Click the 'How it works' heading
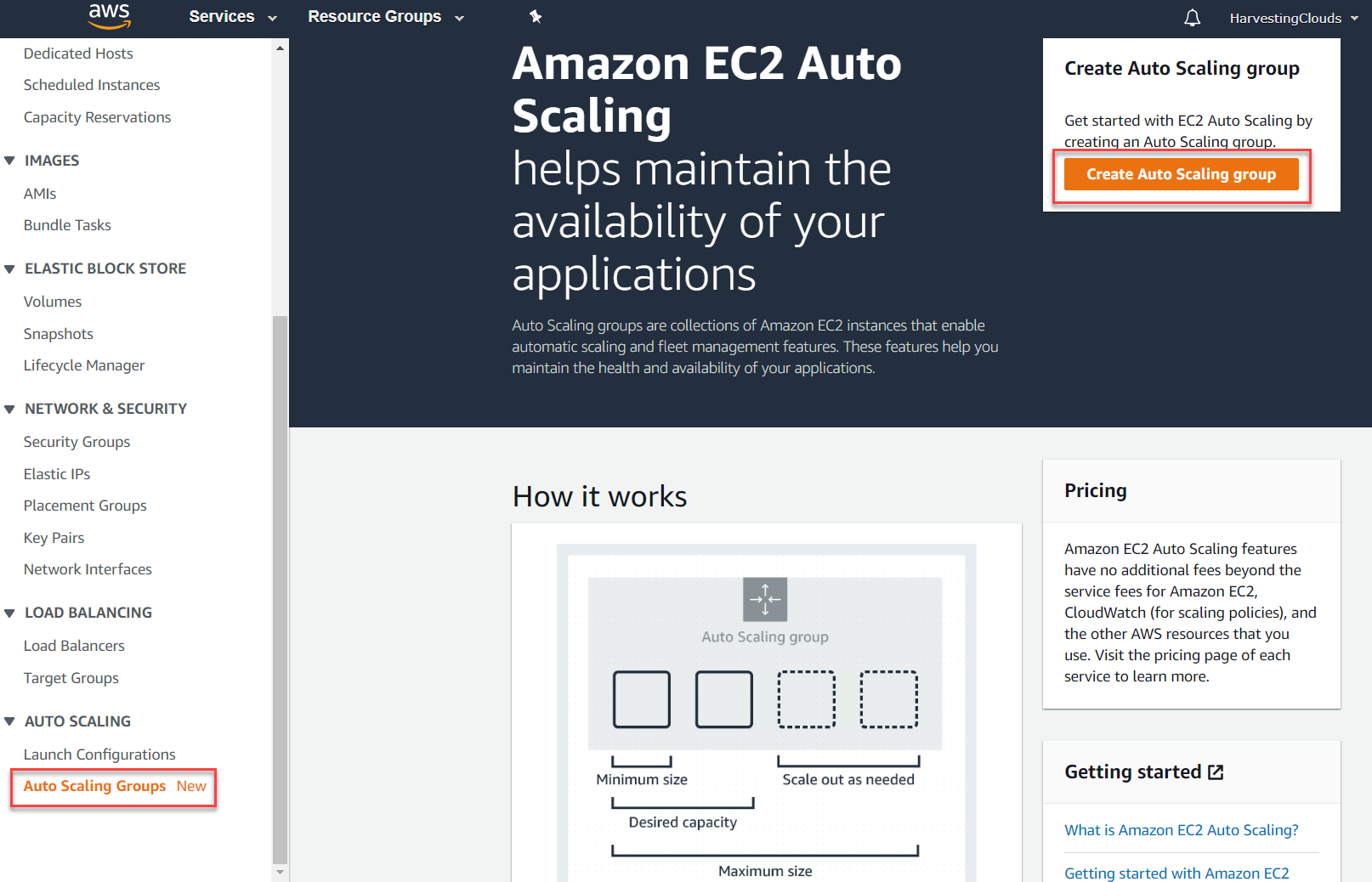The height and width of the screenshot is (882, 1372). coord(599,496)
